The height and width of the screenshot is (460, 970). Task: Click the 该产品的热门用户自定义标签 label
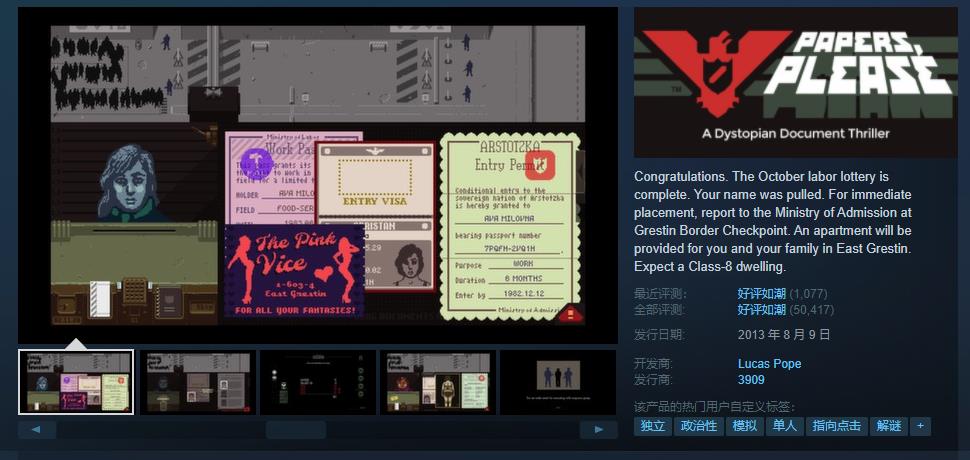click(715, 407)
